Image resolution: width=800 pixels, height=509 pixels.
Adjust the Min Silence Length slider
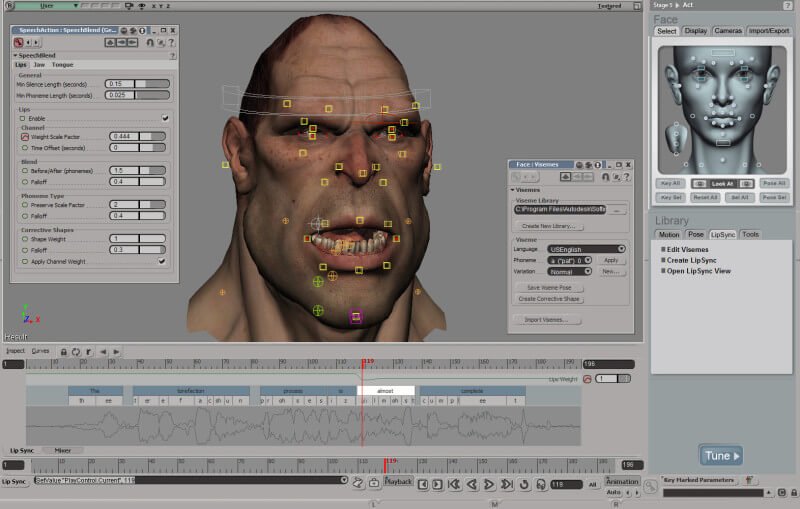152,84
